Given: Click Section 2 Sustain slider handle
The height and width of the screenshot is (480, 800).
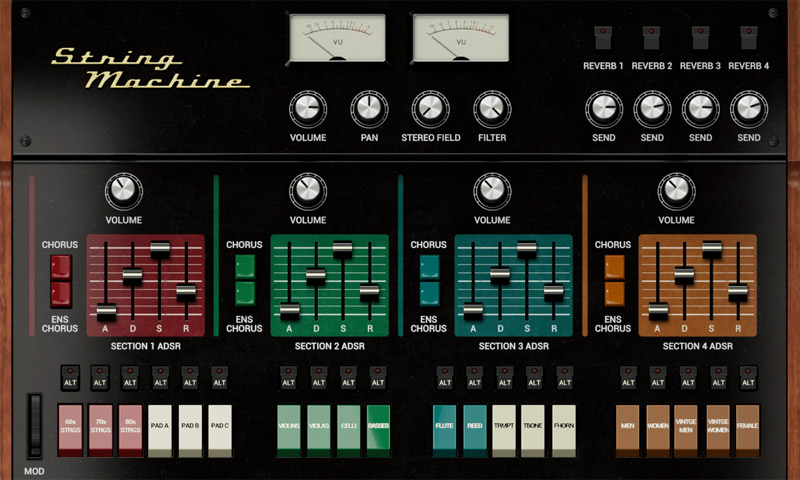Looking at the screenshot, I should click(343, 247).
